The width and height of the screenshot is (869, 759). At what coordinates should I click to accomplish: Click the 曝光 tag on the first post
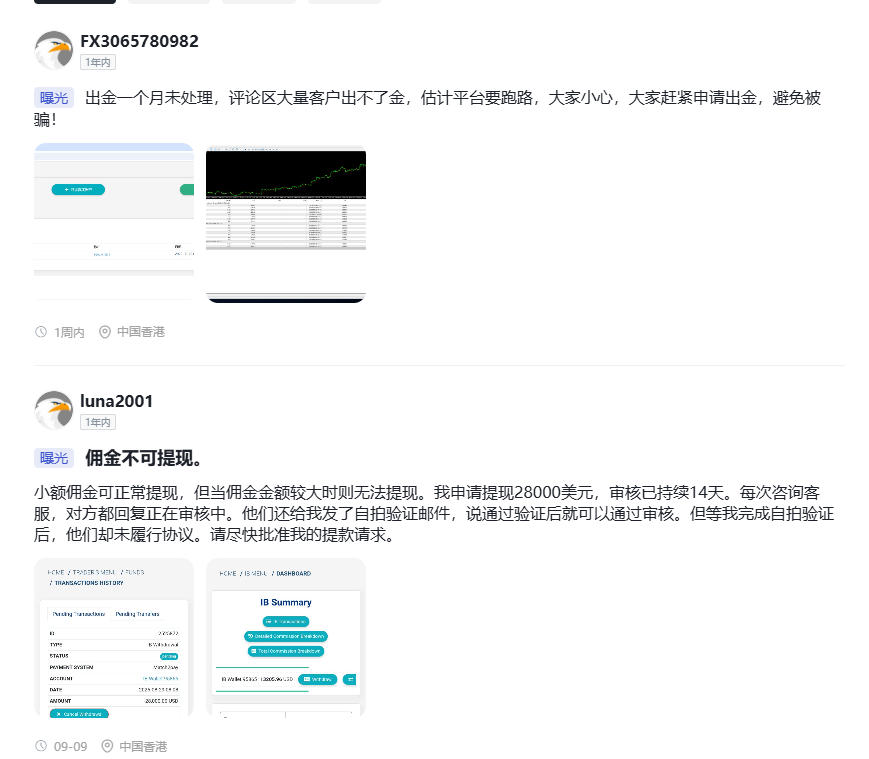tap(54, 98)
